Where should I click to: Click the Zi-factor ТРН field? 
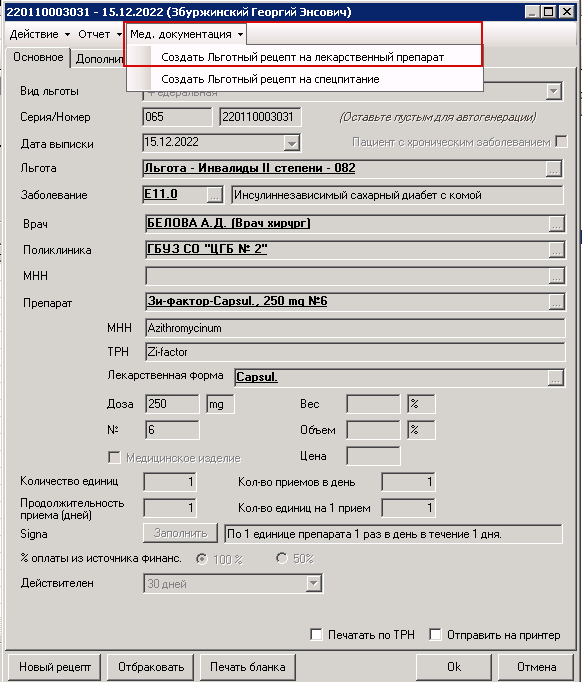[x=355, y=352]
